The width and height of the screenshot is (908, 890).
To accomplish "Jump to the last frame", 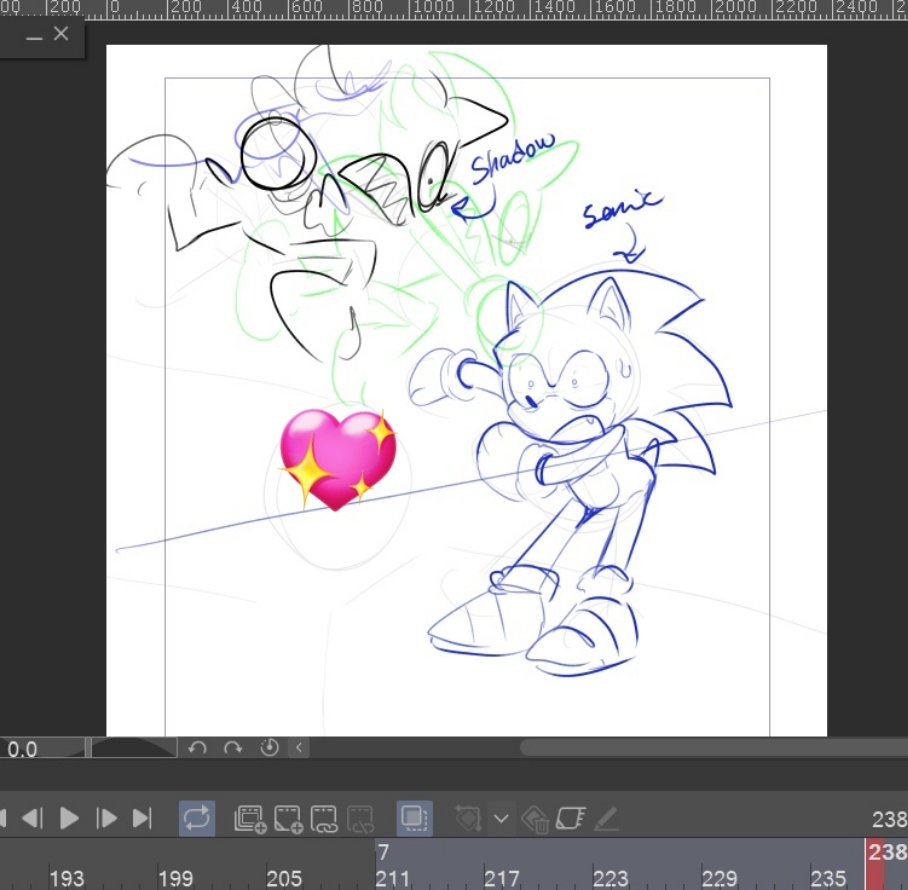I will pos(142,818).
